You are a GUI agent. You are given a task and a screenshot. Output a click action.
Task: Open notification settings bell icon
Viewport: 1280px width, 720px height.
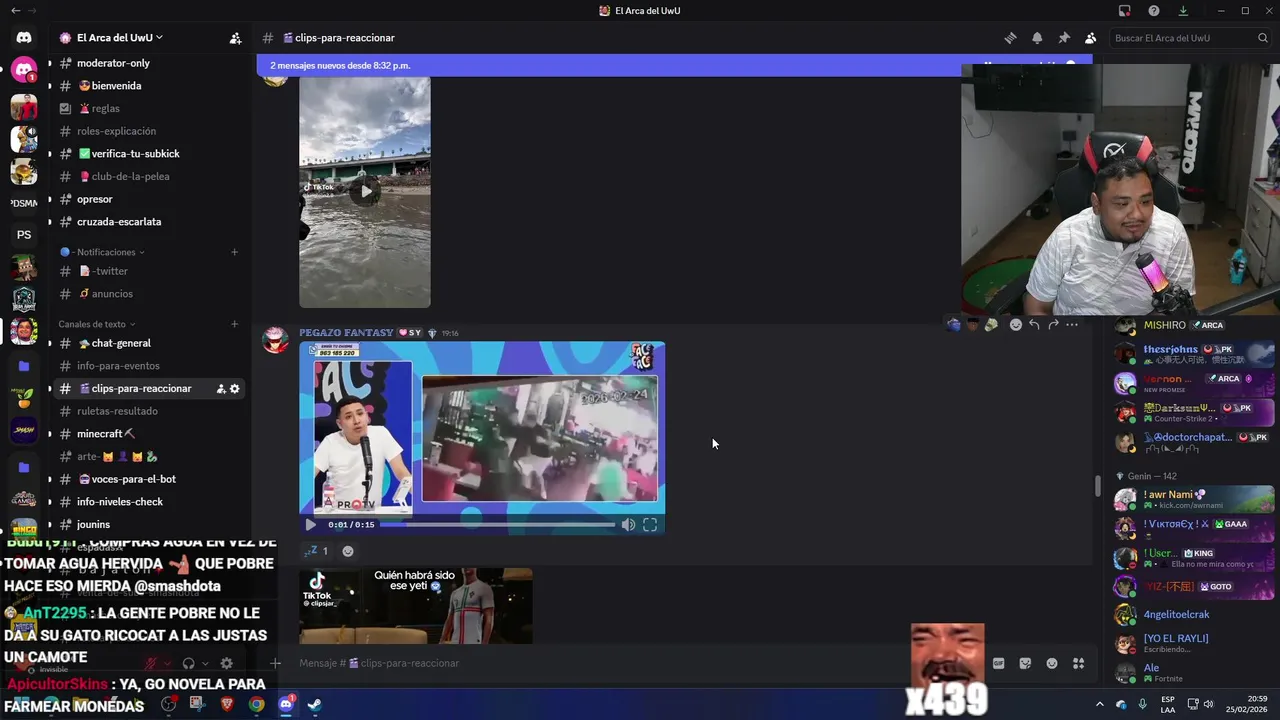1037,38
